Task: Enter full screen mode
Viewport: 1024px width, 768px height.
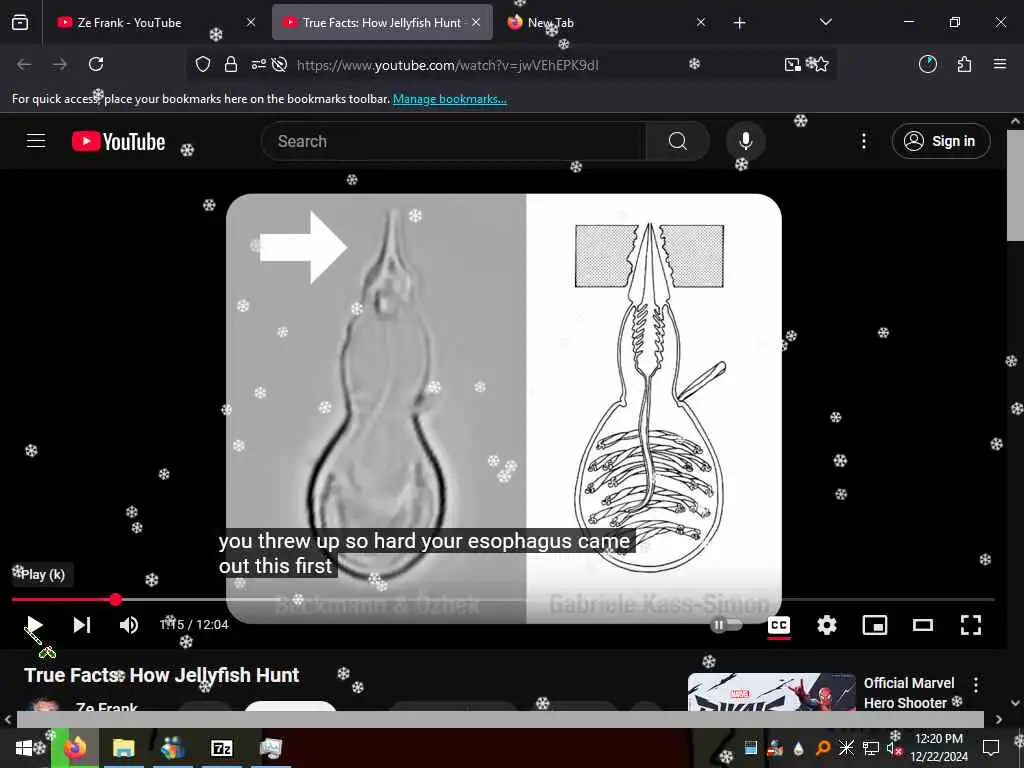Action: (x=971, y=625)
